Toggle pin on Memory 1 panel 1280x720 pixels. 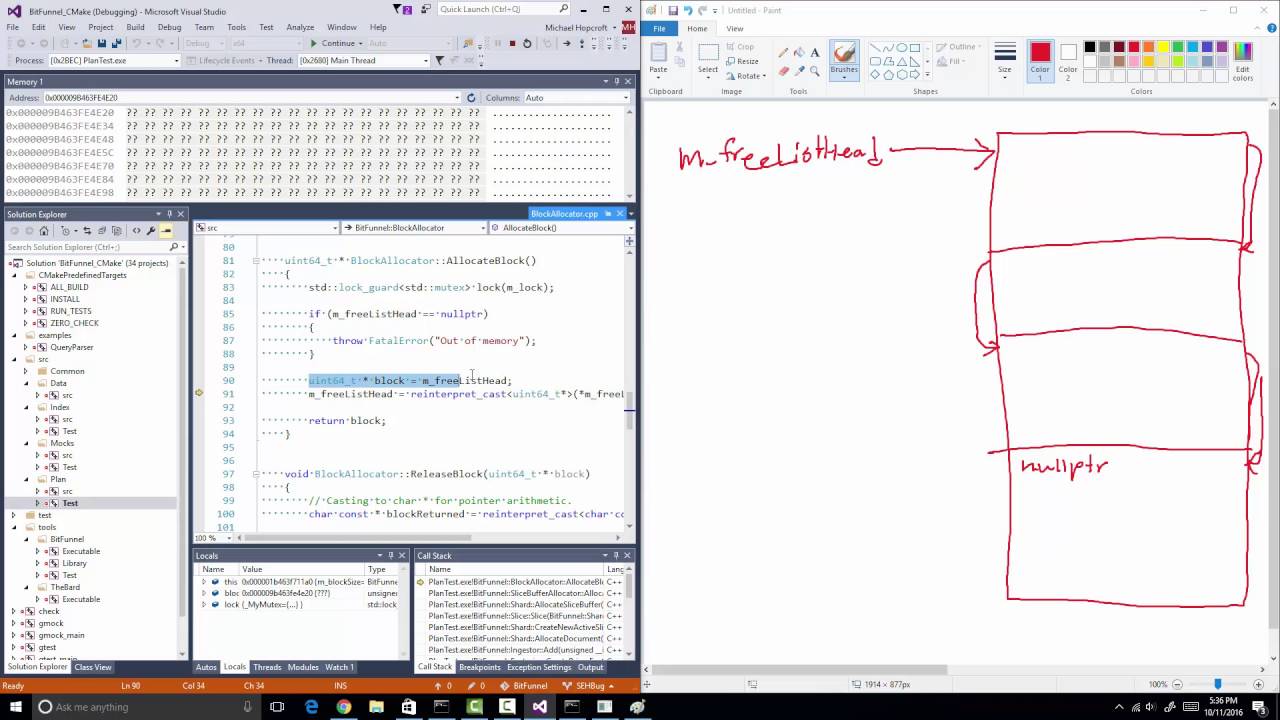point(616,82)
